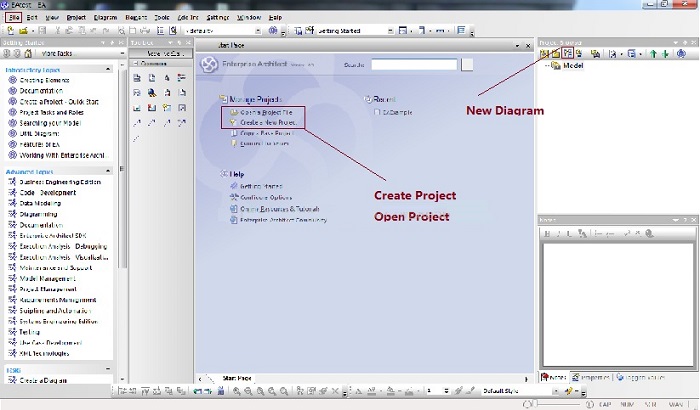Click the home icon in Getting Started panel
This screenshot has width=700, height=410.
point(28,53)
